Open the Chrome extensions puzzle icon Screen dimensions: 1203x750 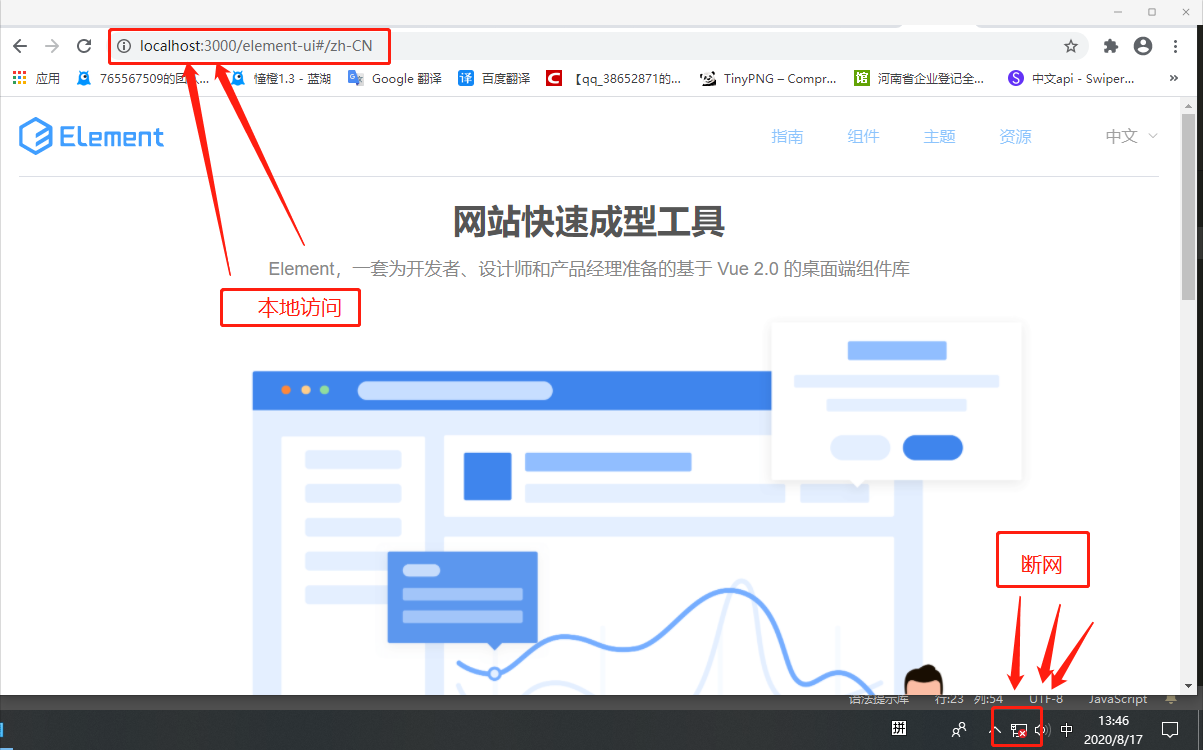(1111, 46)
